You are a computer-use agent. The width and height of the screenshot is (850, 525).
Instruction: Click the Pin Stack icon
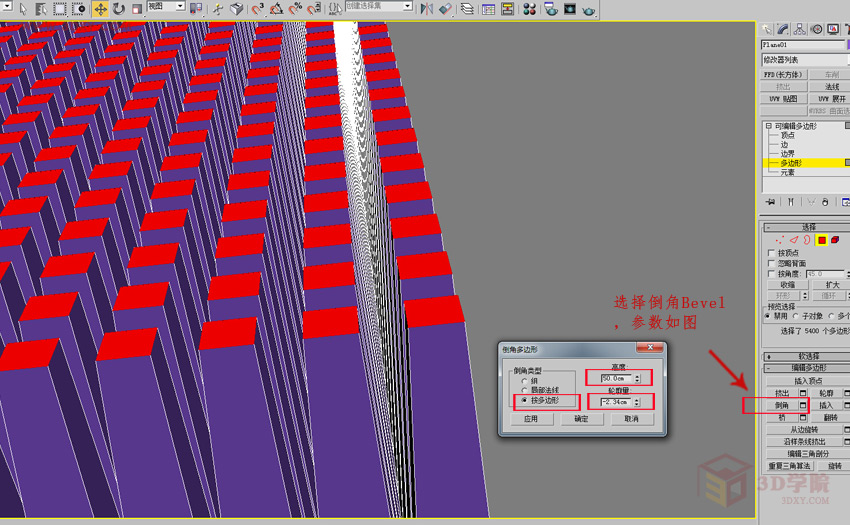769,201
